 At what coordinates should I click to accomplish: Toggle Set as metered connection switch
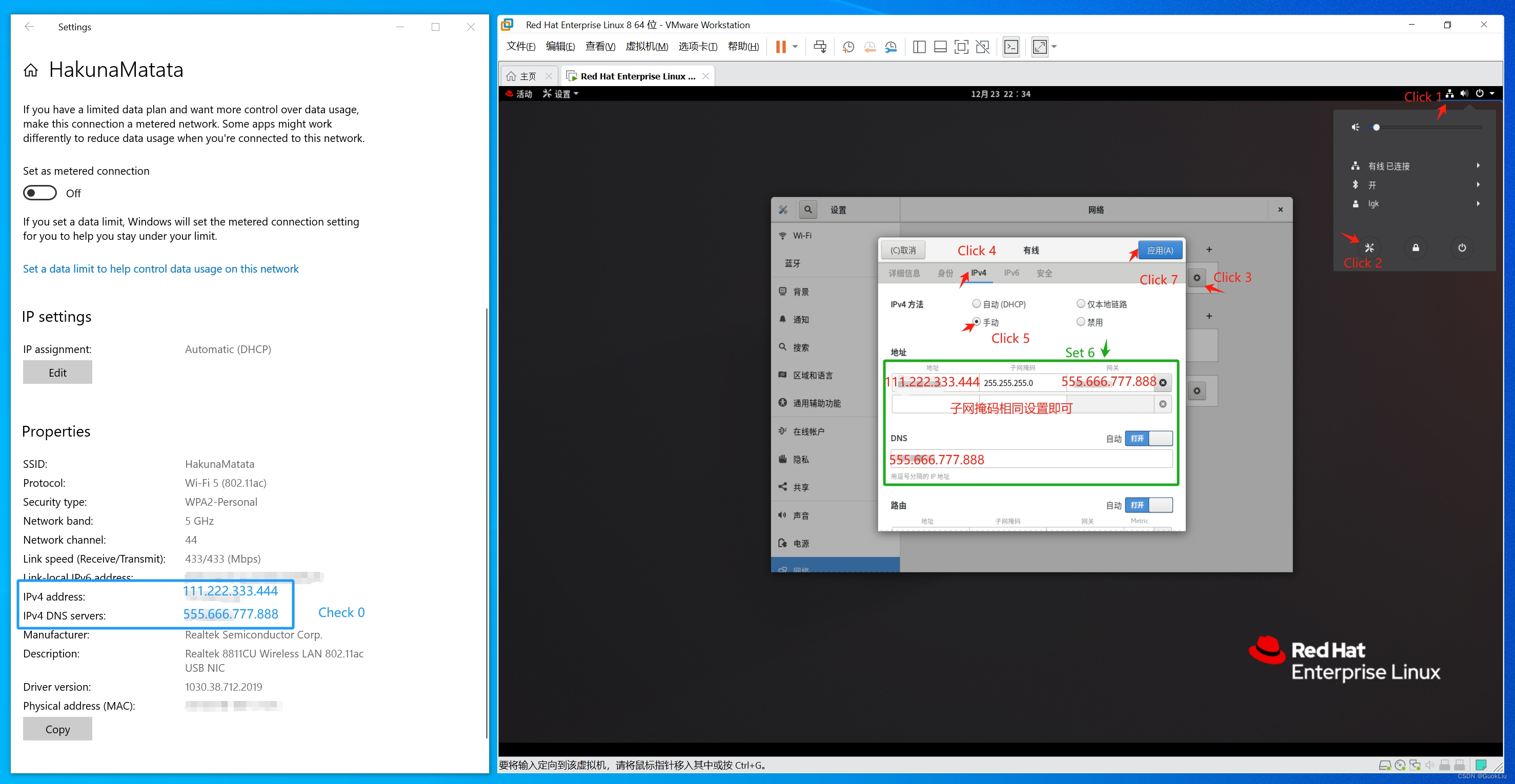[x=40, y=193]
